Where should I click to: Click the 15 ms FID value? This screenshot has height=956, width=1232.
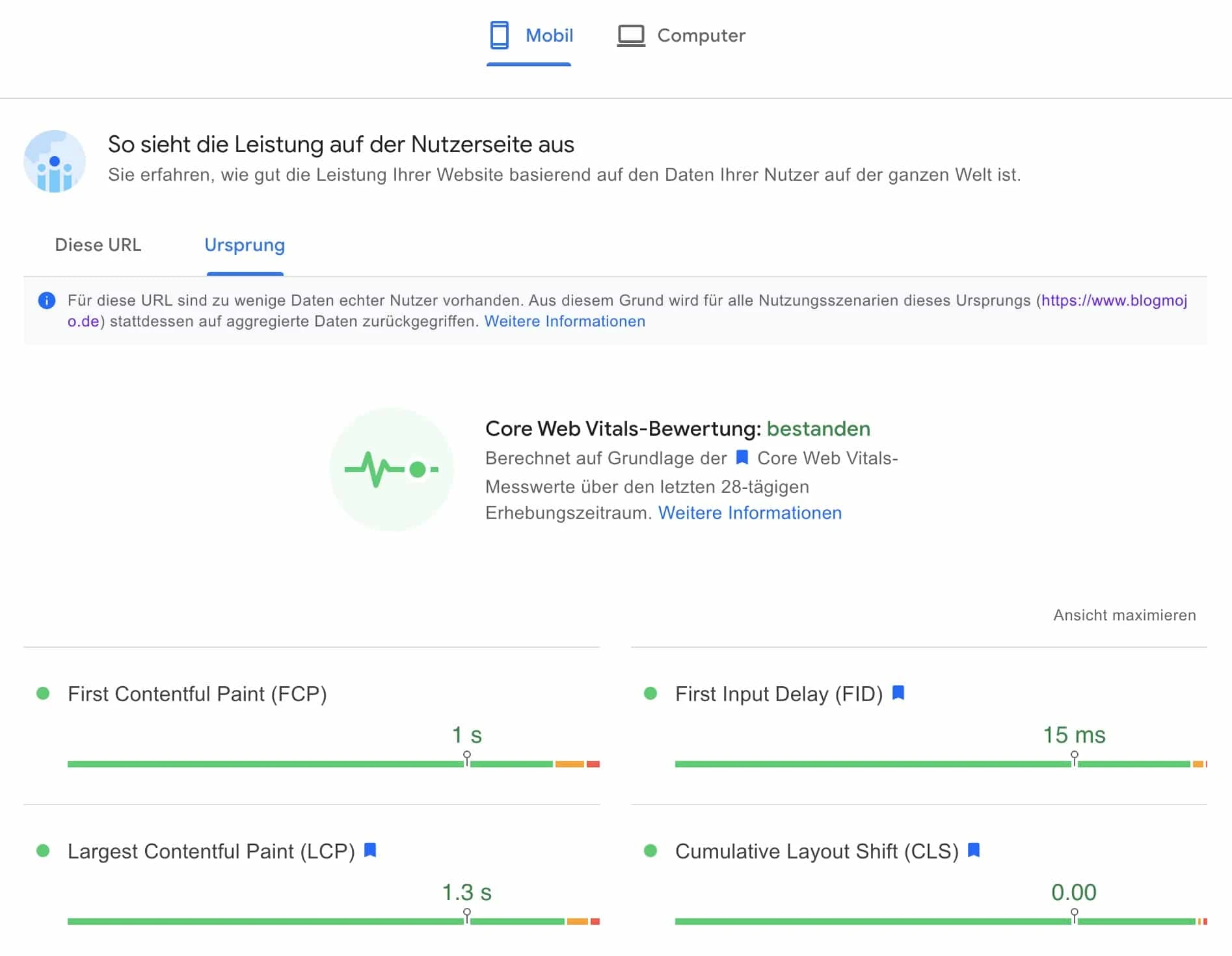[x=1075, y=735]
